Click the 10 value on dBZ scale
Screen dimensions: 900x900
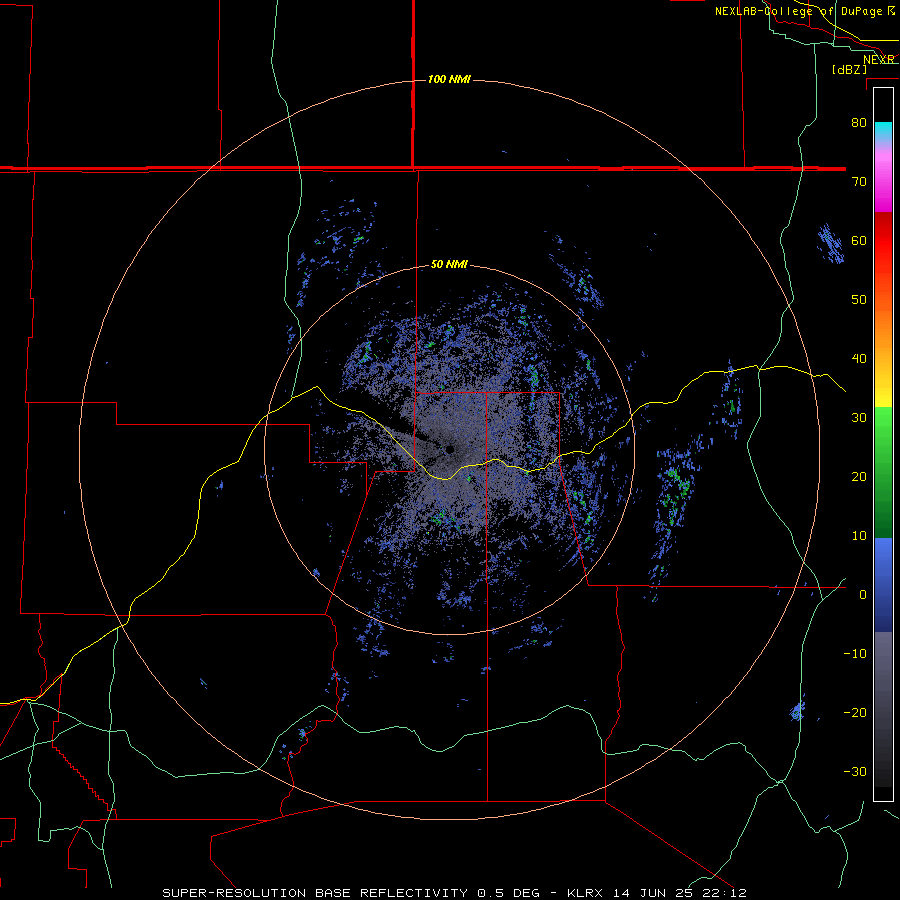(859, 536)
